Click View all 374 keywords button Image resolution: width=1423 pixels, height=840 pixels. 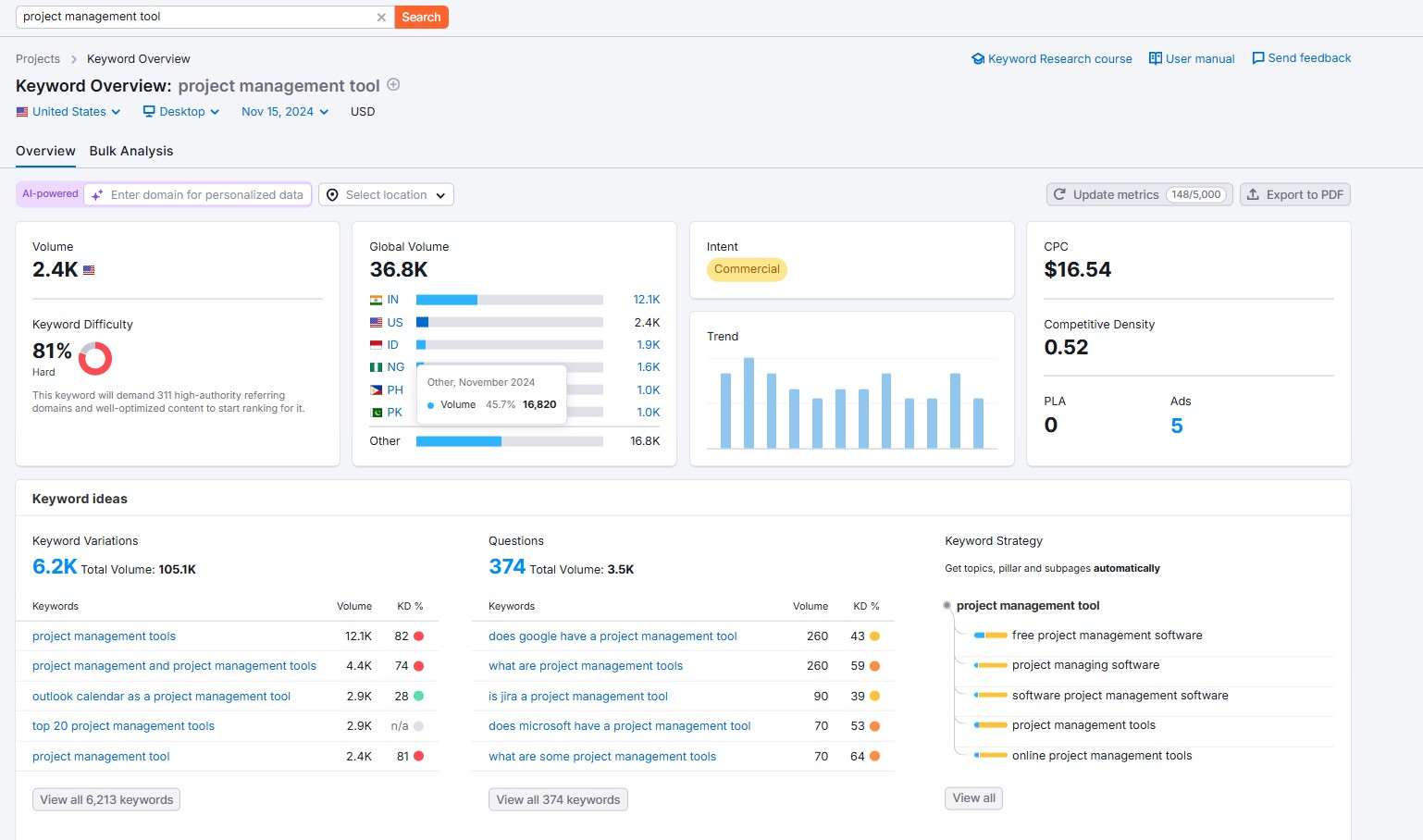pos(558,799)
